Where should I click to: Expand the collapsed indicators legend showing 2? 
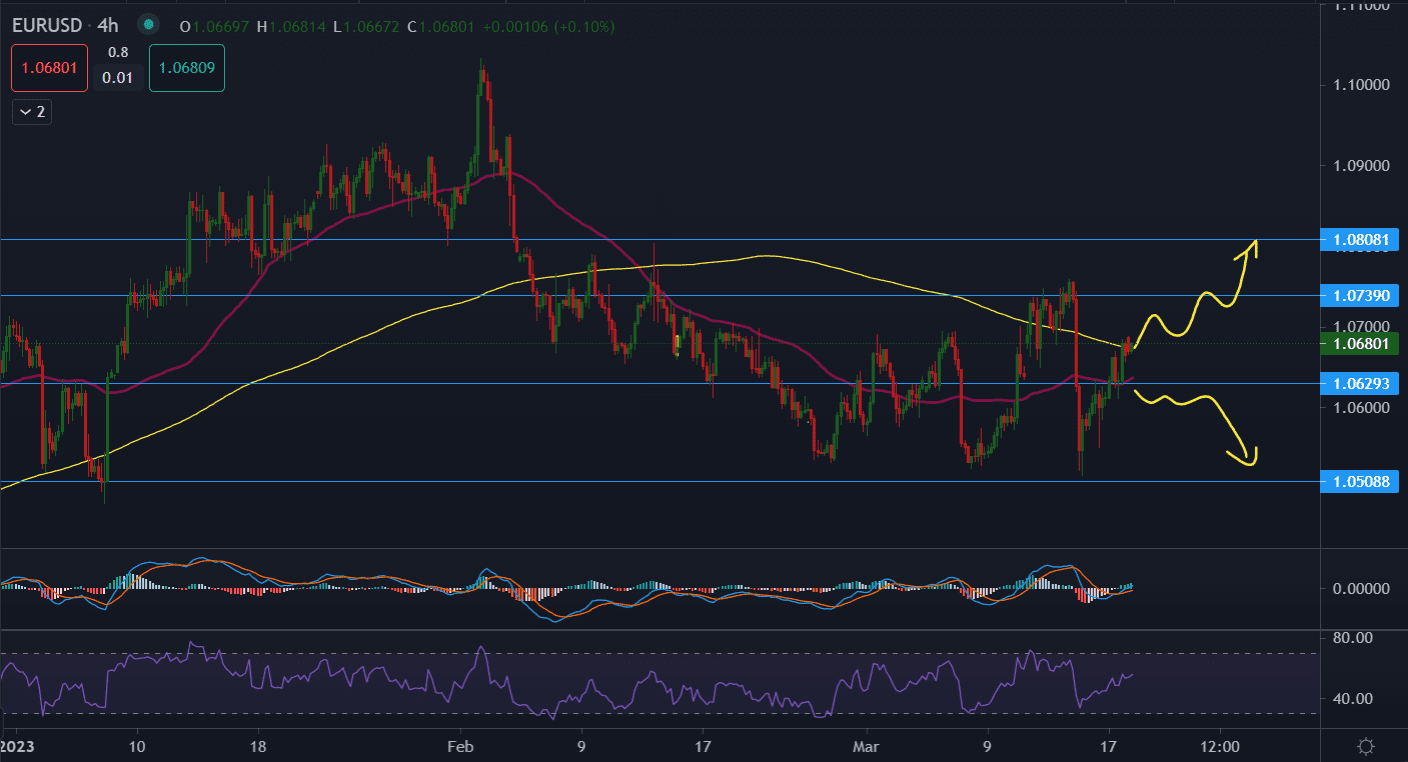coord(32,111)
